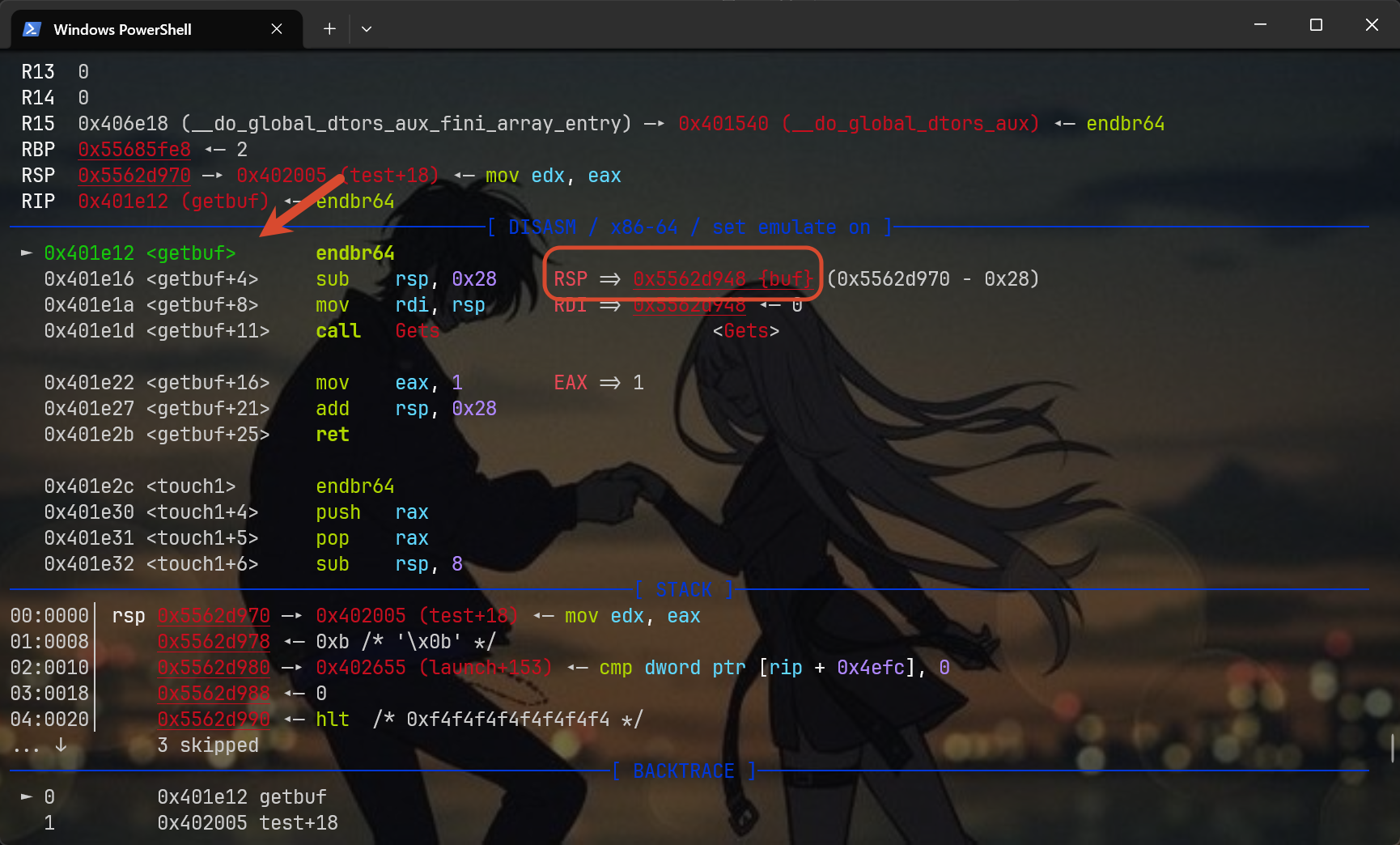Click the 'add rsp, 0x28' instruction
The height and width of the screenshot is (845, 1400).
click(x=406, y=409)
